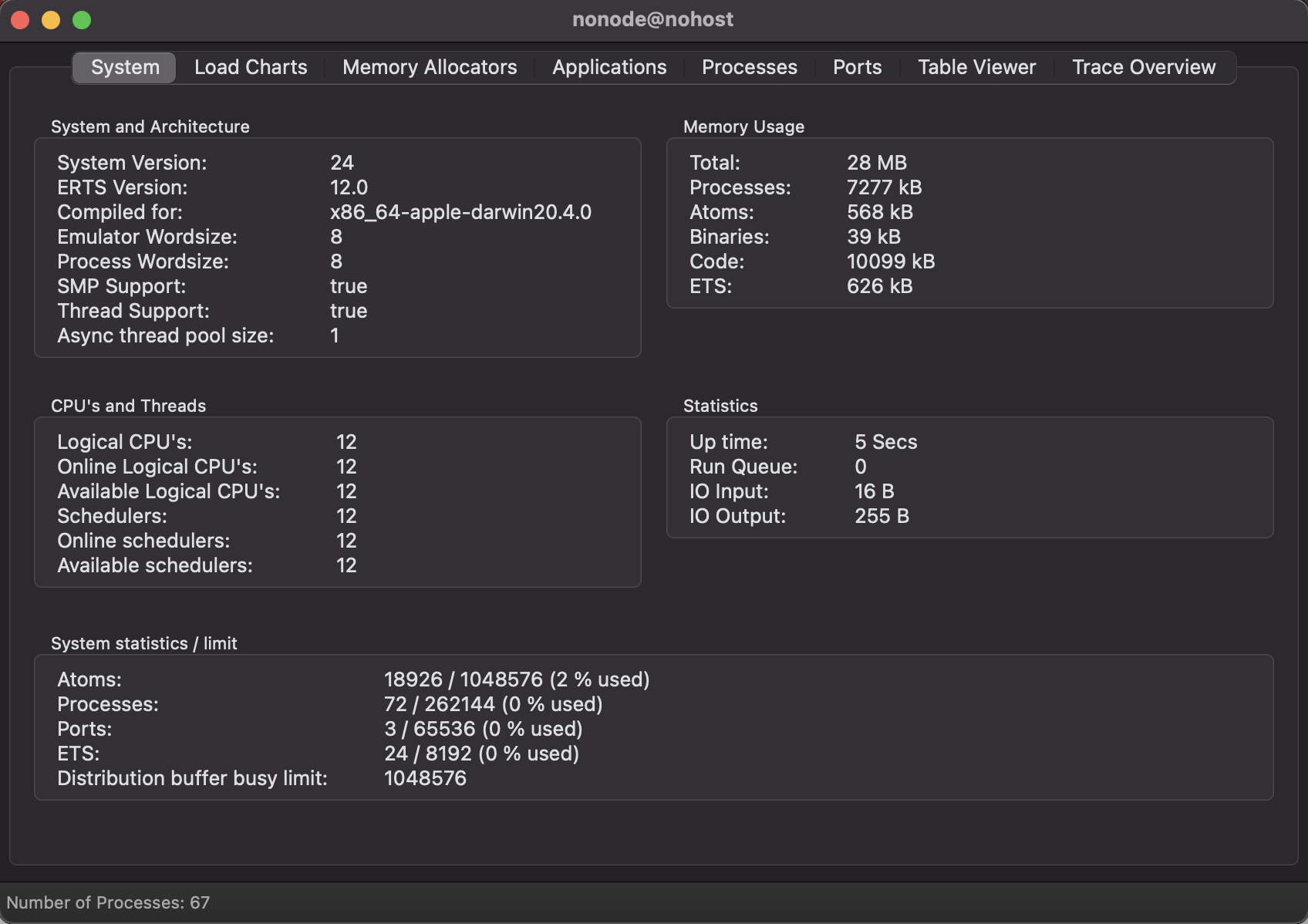
Task: Close the window with the red button
Action: (21, 20)
